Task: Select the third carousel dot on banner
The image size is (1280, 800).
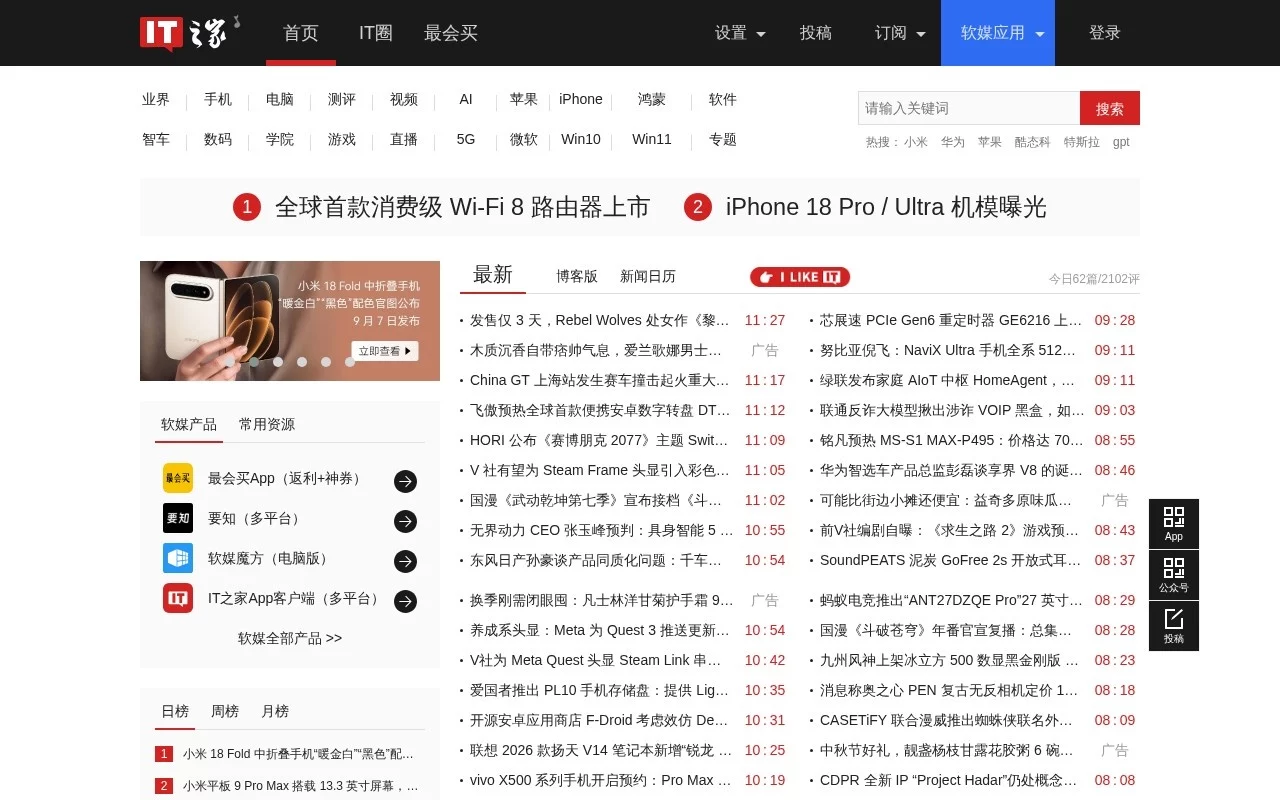Action: tap(278, 362)
